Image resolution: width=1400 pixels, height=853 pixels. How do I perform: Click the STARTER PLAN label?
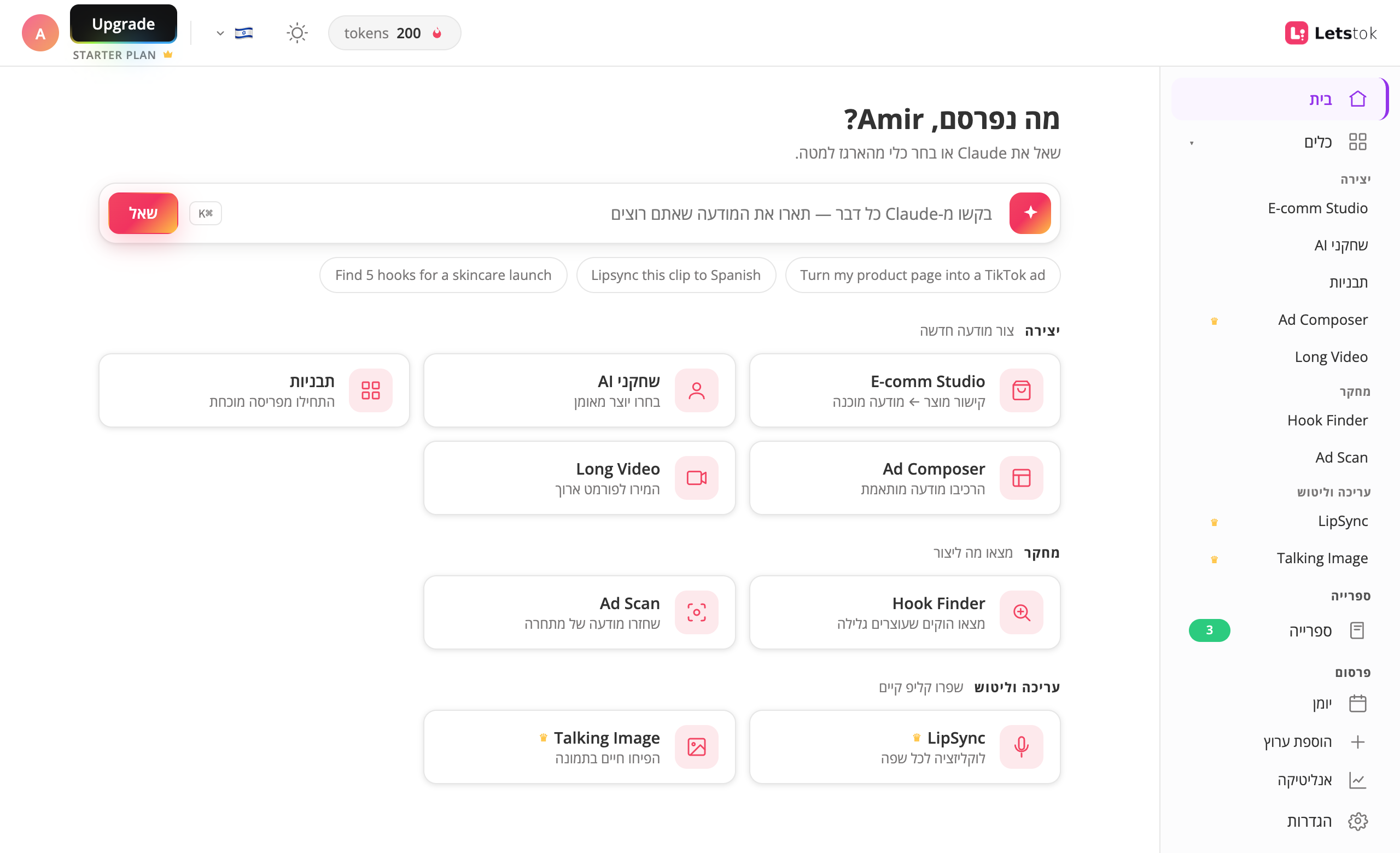coord(114,55)
